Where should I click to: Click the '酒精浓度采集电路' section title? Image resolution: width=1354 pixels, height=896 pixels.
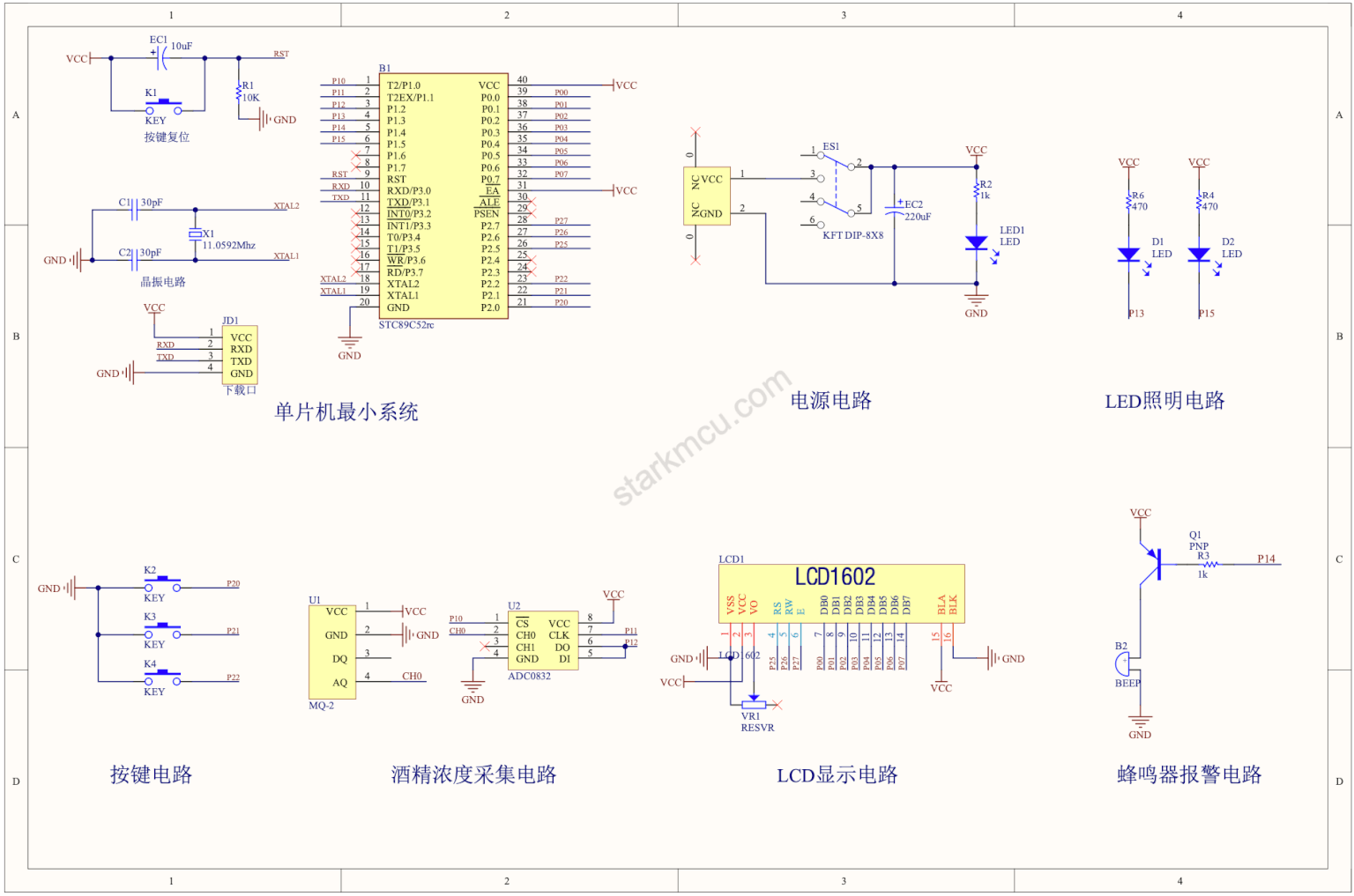click(474, 774)
